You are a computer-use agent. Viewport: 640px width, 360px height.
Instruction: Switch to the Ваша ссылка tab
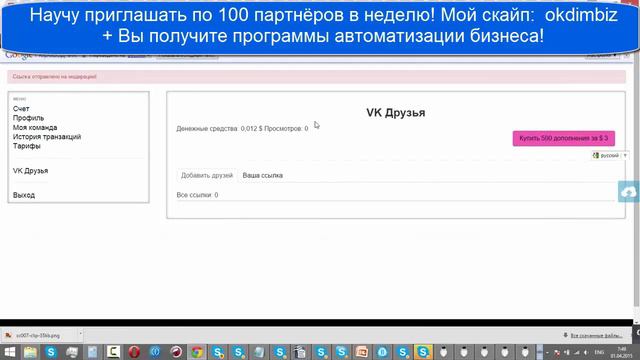(x=262, y=176)
